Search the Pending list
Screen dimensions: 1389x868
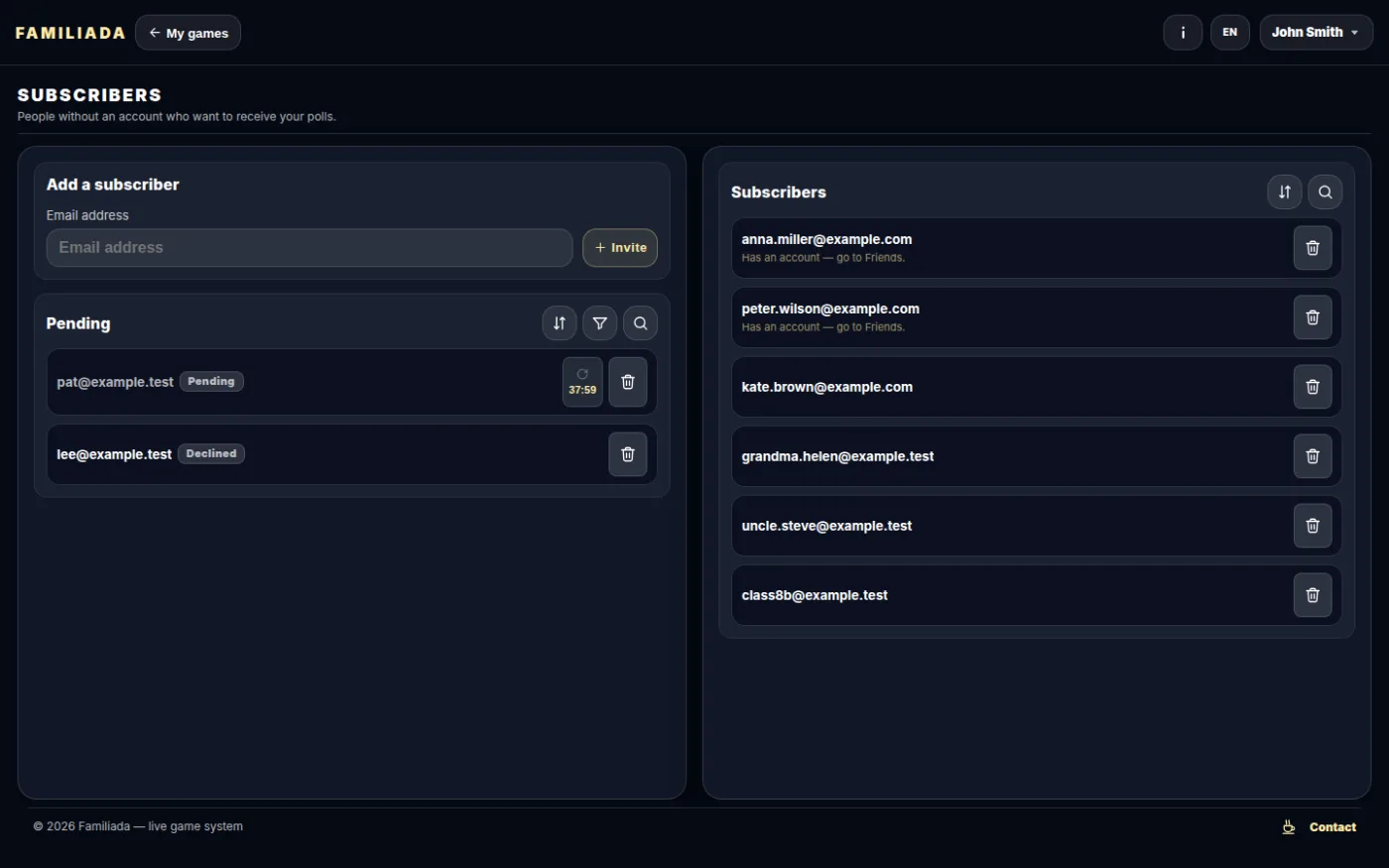(x=641, y=323)
